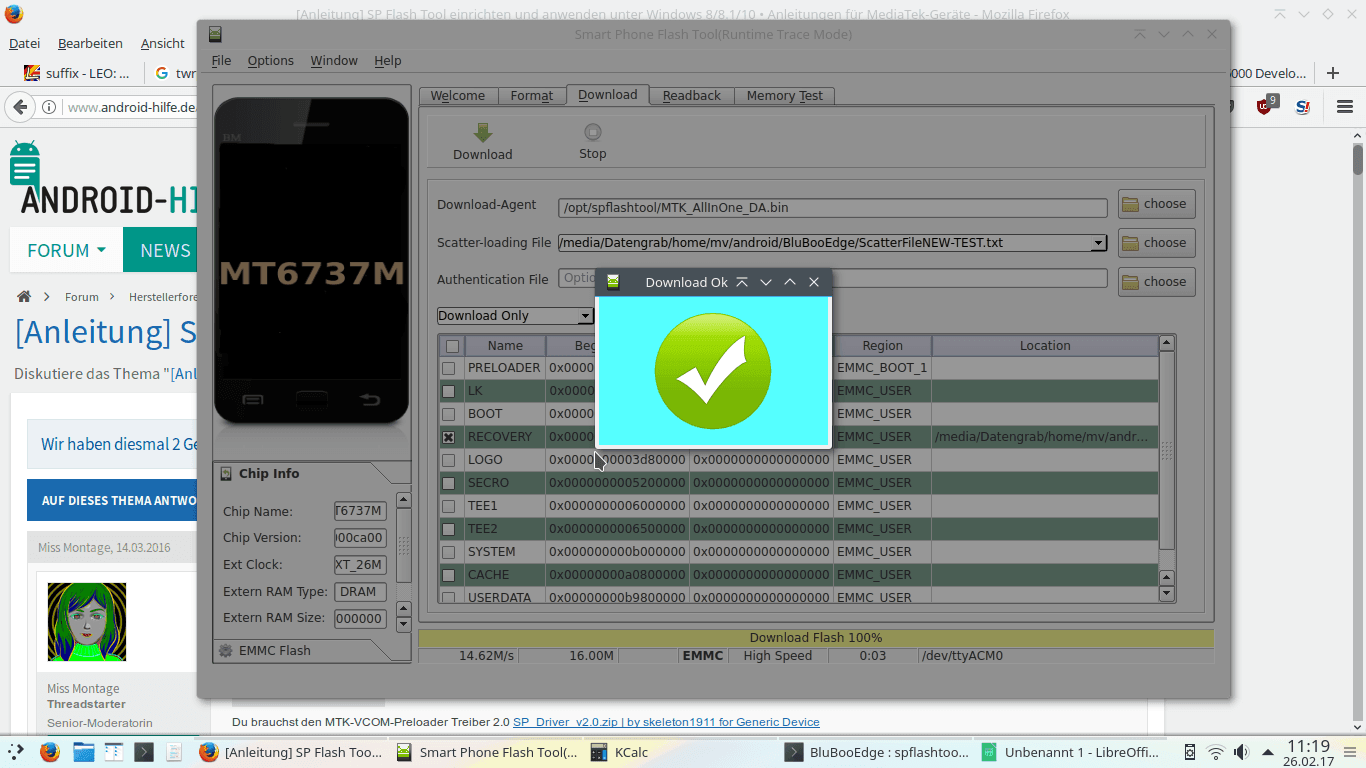
Task: Open the KDE application launcher
Action: pyautogui.click(x=14, y=752)
